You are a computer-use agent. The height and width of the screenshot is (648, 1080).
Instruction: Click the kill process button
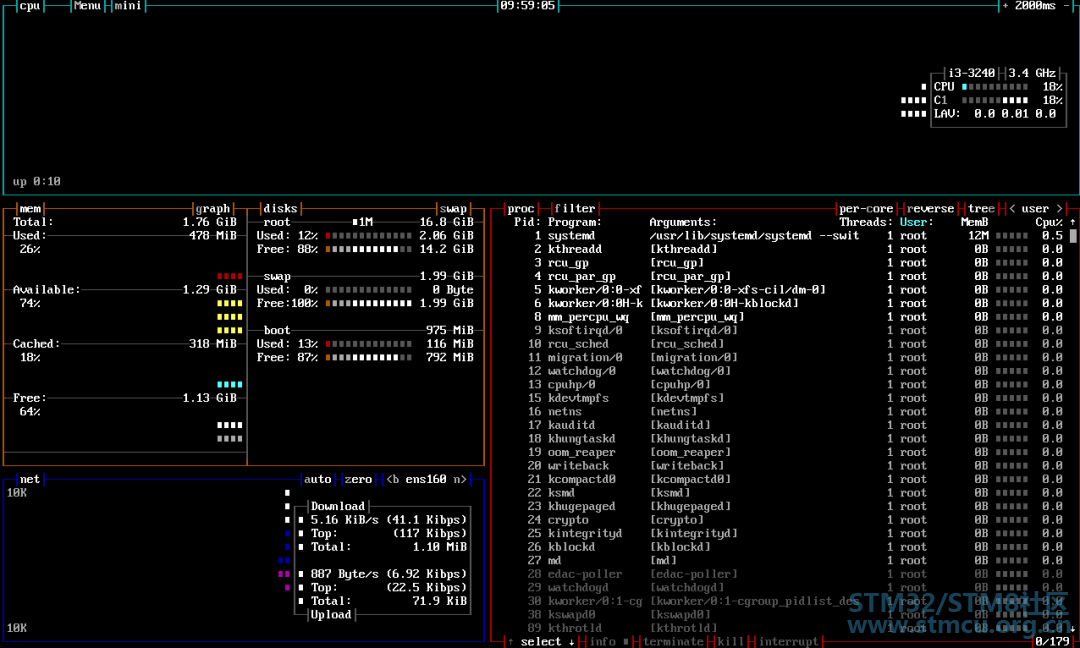730,641
